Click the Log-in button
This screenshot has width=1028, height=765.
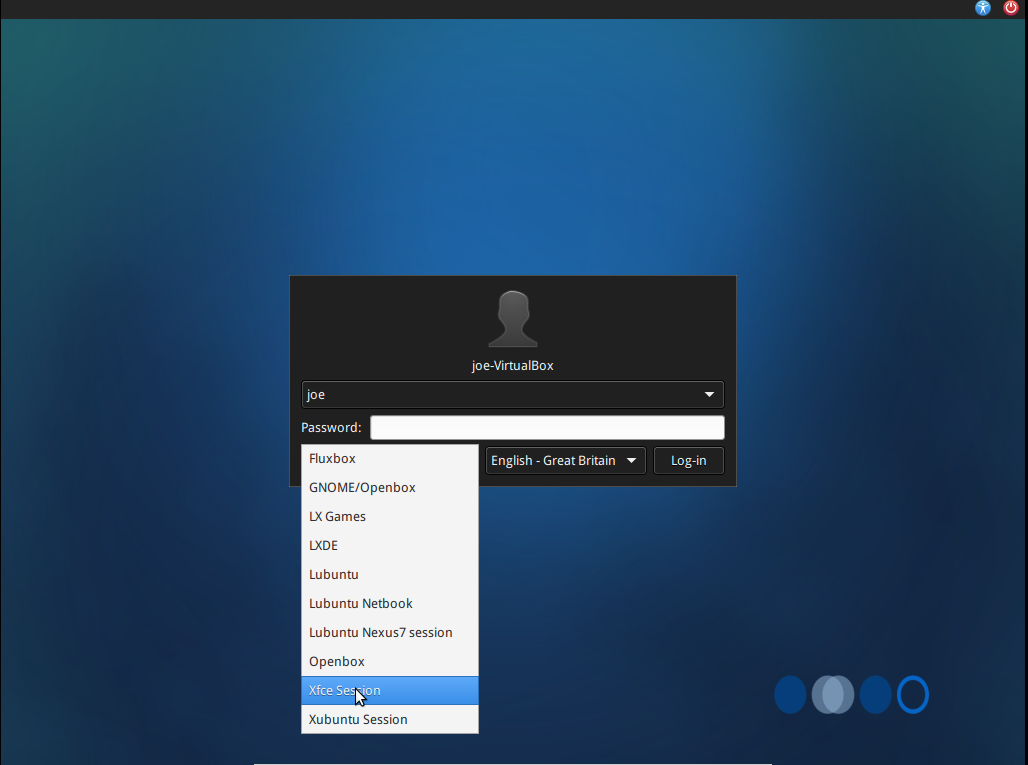pyautogui.click(x=688, y=460)
